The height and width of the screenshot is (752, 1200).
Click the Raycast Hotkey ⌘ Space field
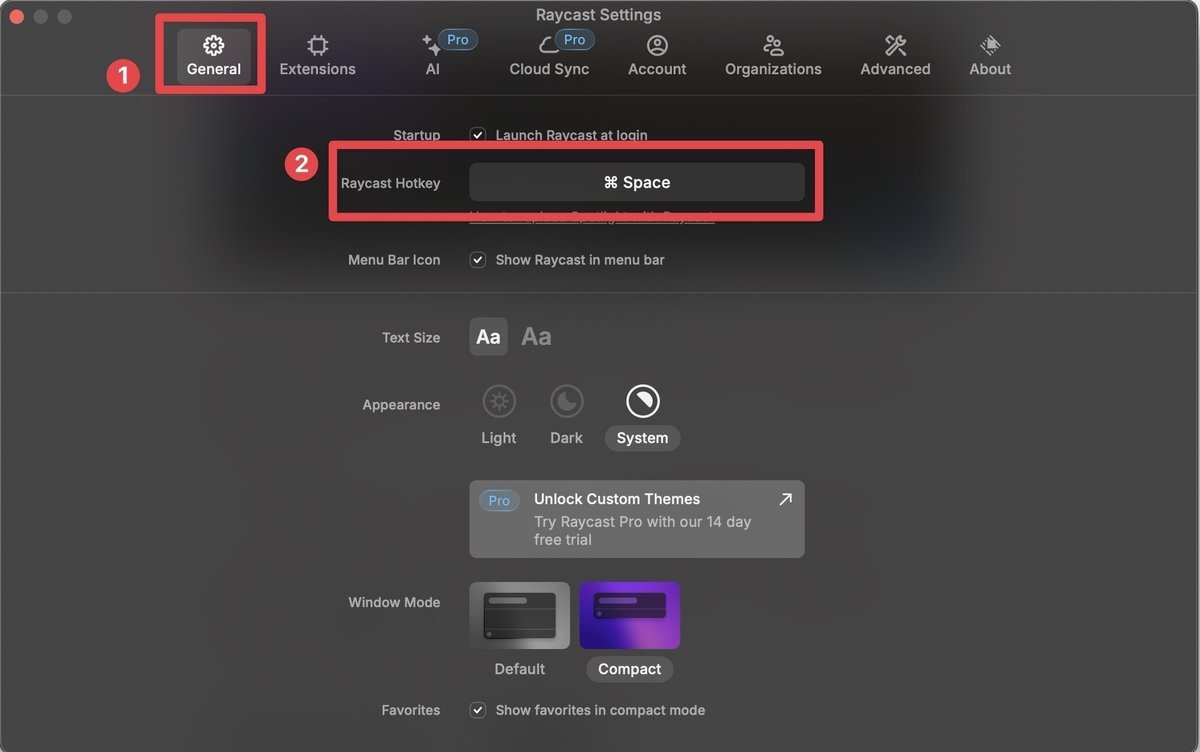pyautogui.click(x=637, y=182)
